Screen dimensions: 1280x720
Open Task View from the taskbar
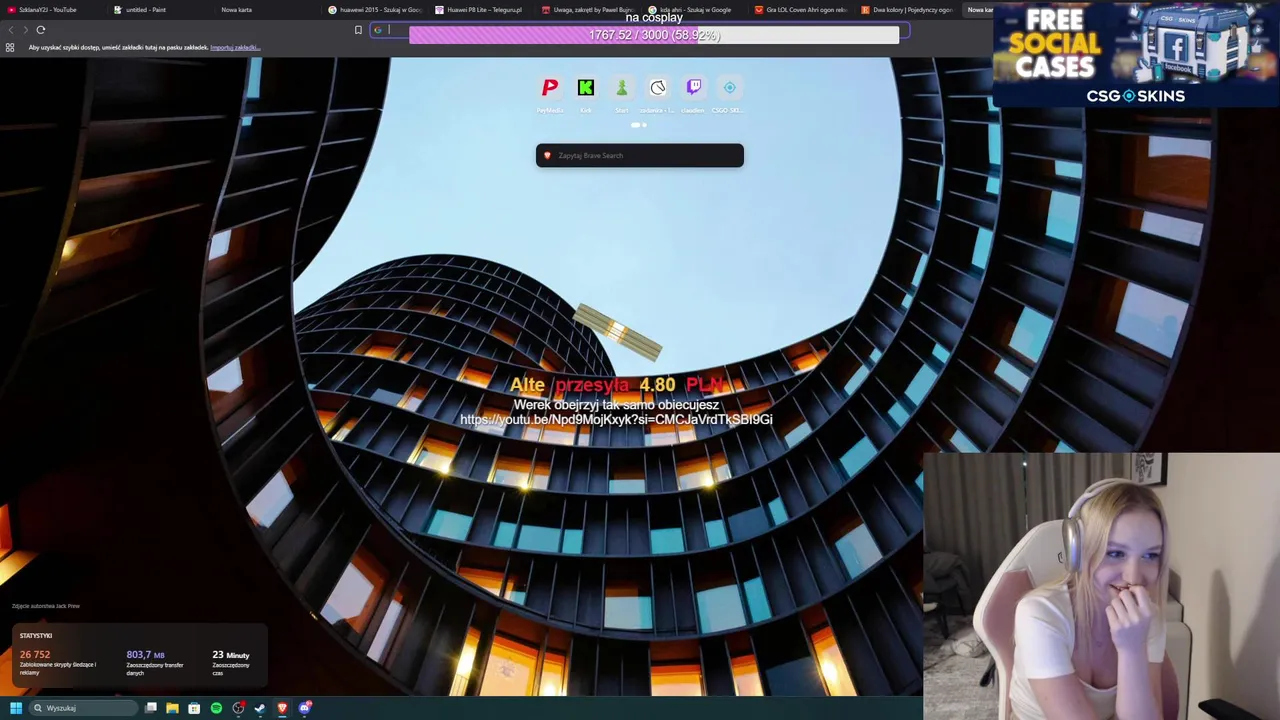click(x=151, y=708)
